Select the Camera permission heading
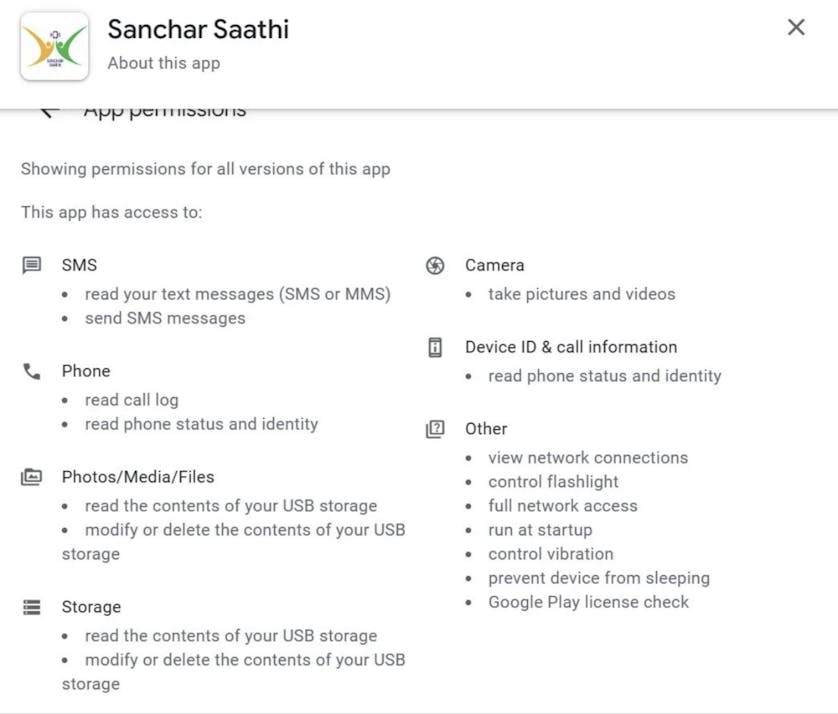838x714 pixels. (494, 265)
